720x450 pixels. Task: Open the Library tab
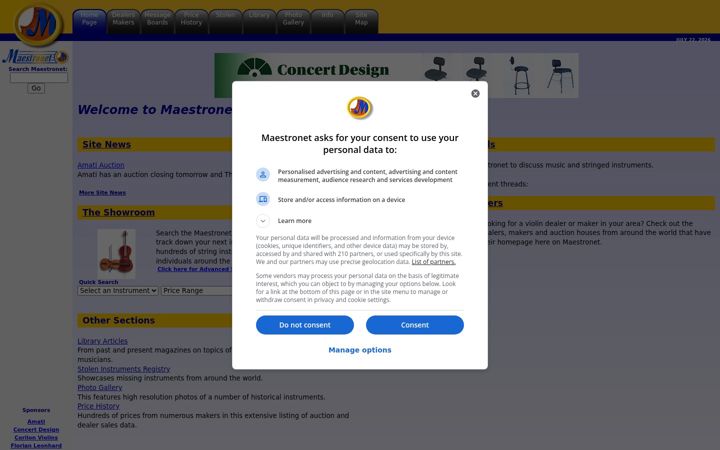[259, 21]
